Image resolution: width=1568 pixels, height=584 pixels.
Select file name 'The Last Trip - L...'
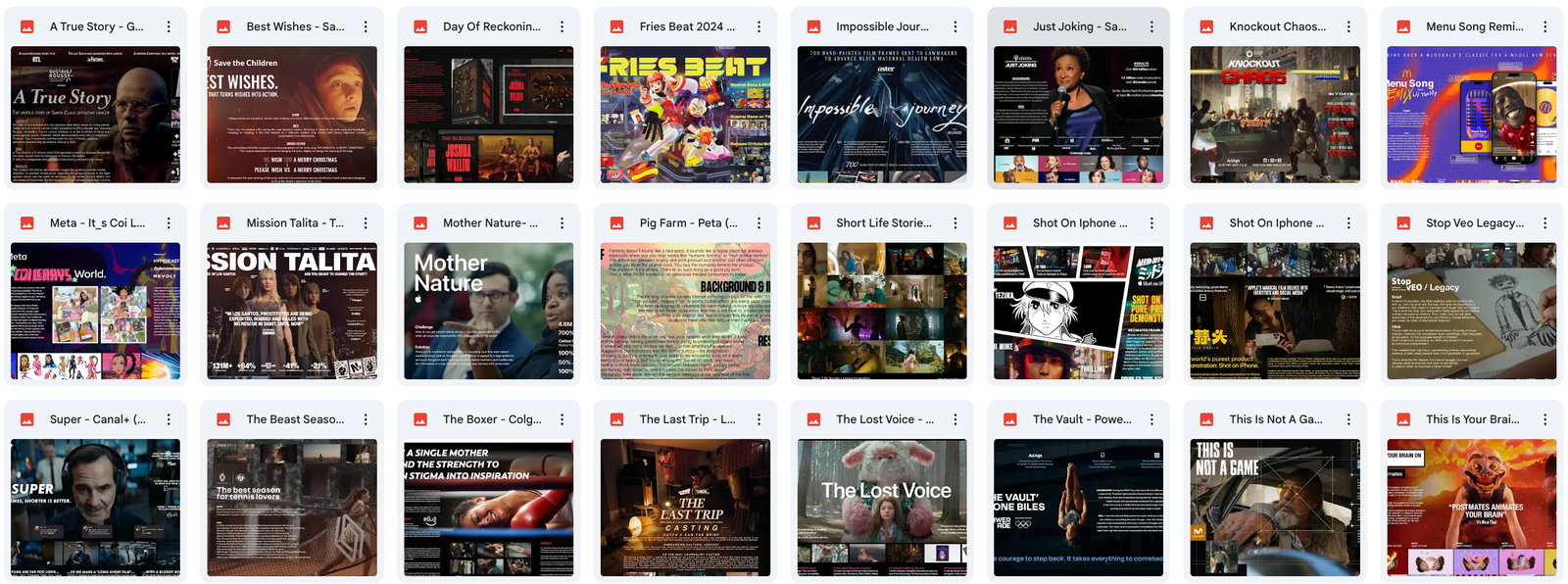pos(687,418)
